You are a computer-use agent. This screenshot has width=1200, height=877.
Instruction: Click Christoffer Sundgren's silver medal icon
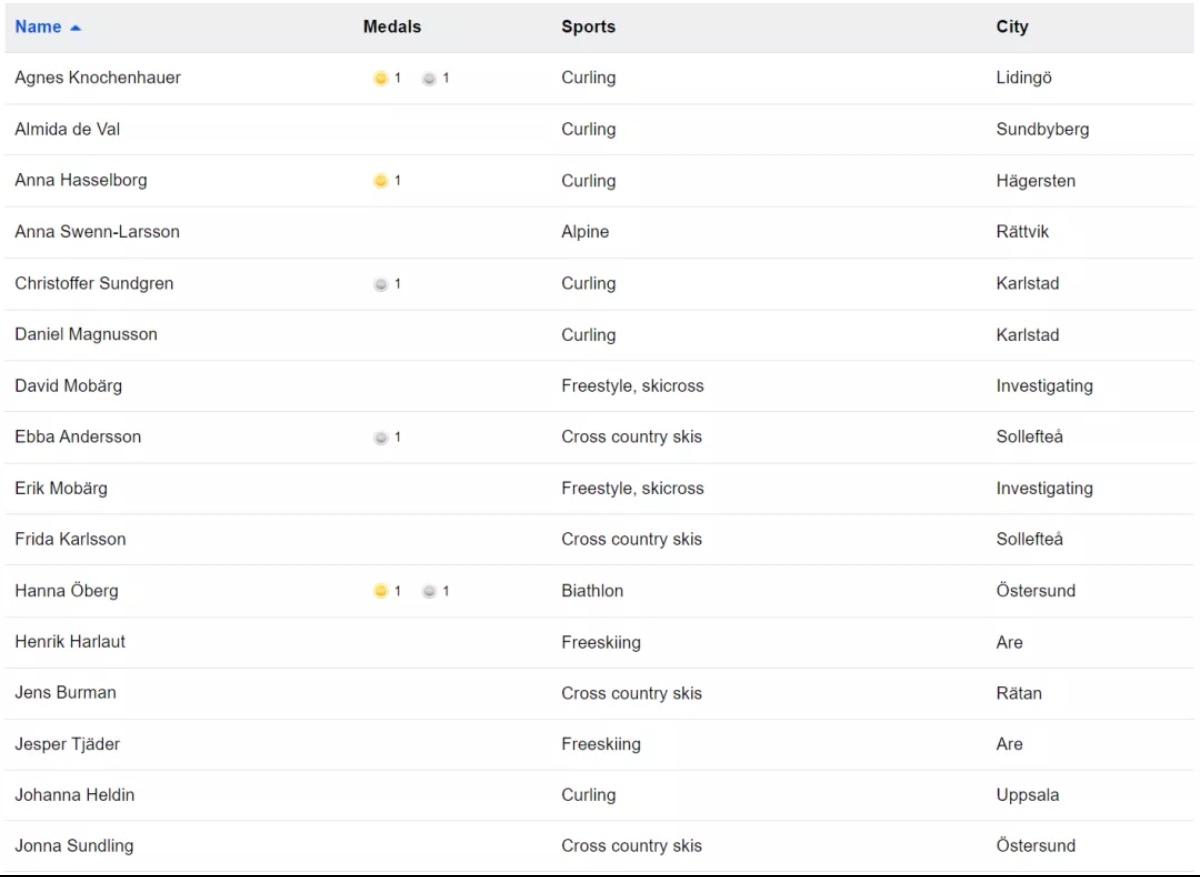(380, 284)
